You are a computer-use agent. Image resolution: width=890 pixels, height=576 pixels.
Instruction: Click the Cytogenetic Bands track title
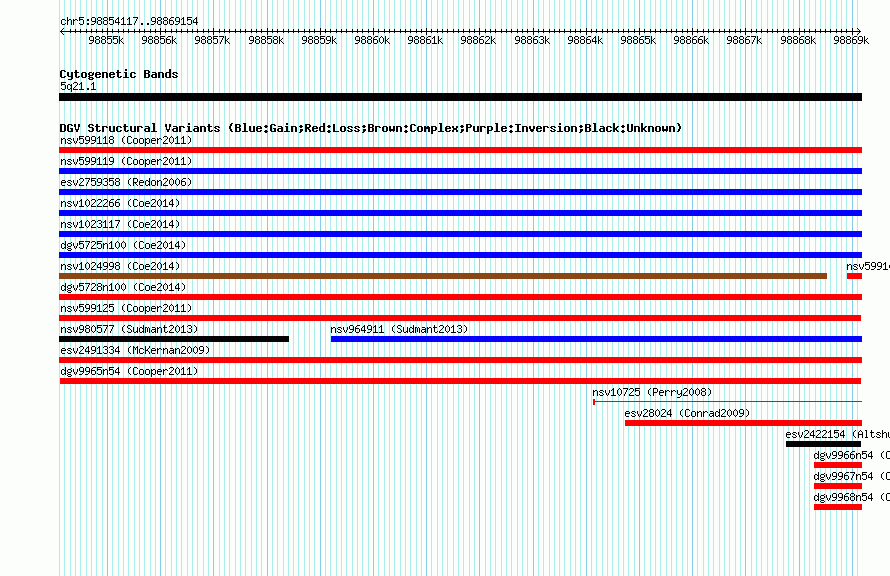pyautogui.click(x=119, y=74)
